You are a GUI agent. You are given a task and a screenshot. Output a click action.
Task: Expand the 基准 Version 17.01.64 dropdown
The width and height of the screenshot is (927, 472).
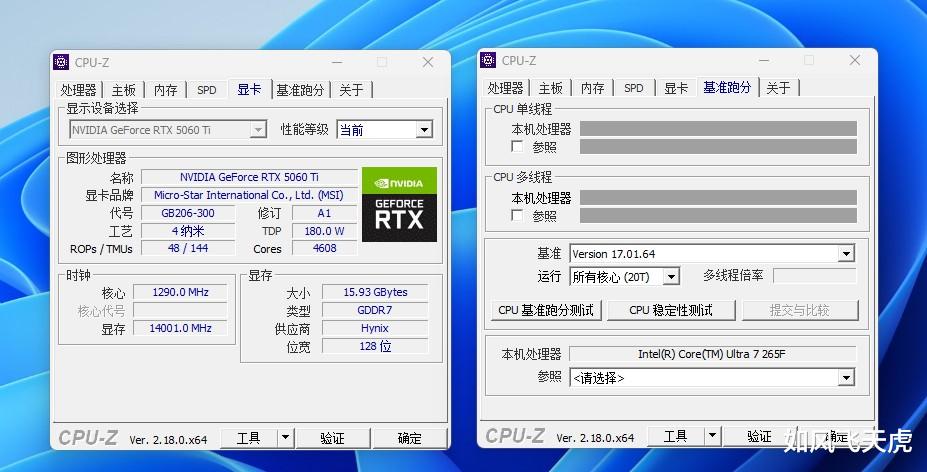(712, 254)
